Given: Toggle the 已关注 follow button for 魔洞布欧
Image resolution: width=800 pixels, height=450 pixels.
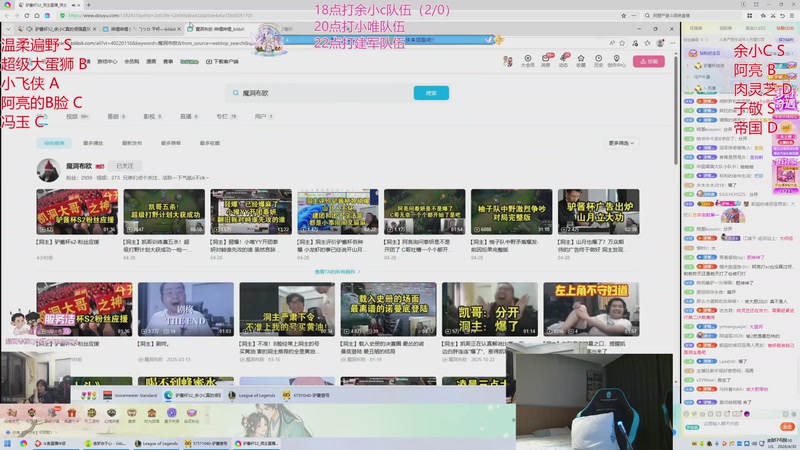Looking at the screenshot, I should coord(124,166).
